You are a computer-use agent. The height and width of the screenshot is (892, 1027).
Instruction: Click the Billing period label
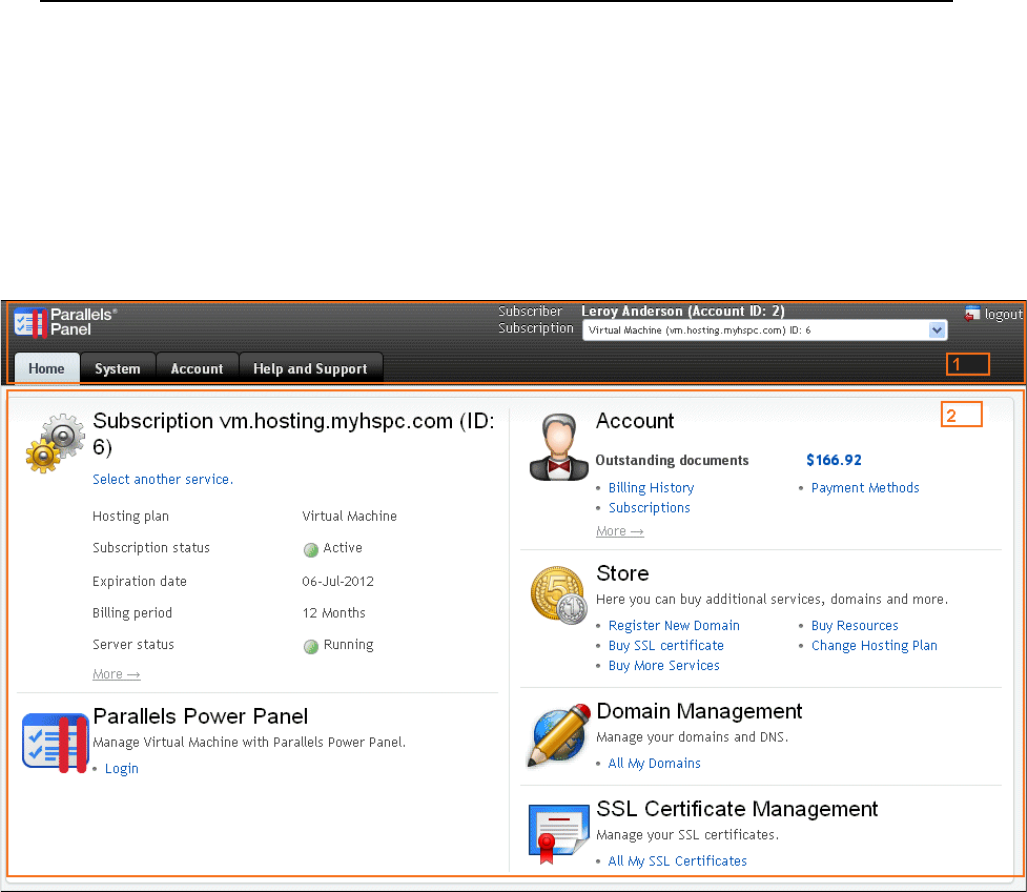pos(132,613)
